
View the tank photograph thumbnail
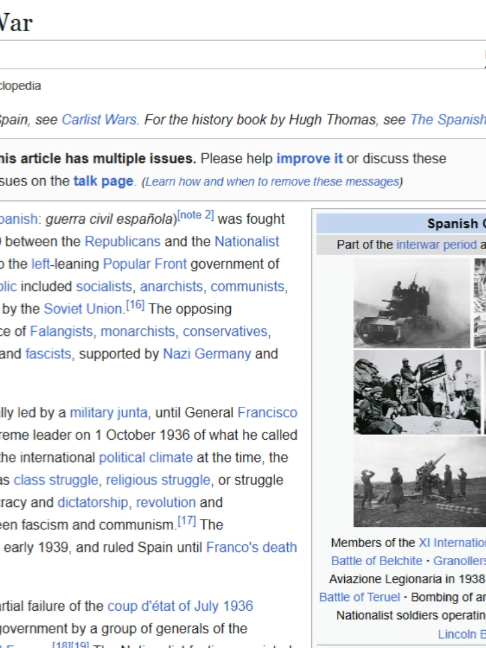coord(412,303)
